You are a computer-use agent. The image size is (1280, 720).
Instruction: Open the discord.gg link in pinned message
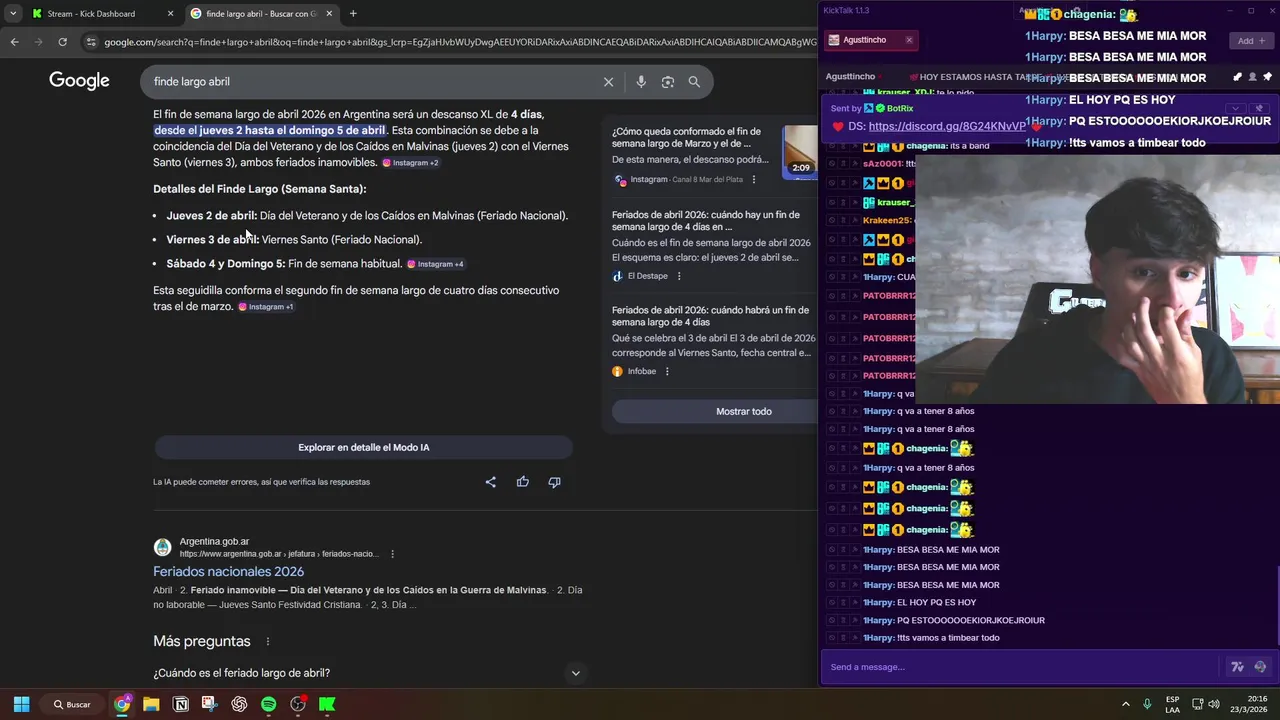point(947,126)
